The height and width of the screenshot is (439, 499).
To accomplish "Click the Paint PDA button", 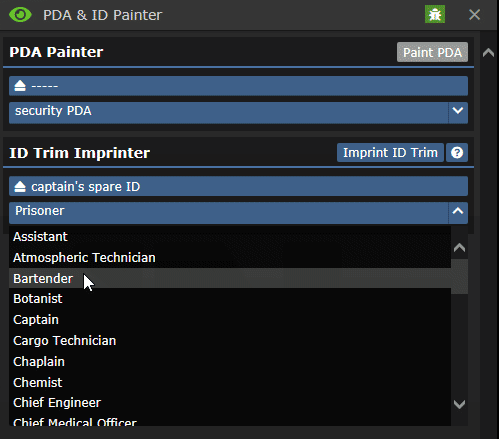I will (x=432, y=52).
